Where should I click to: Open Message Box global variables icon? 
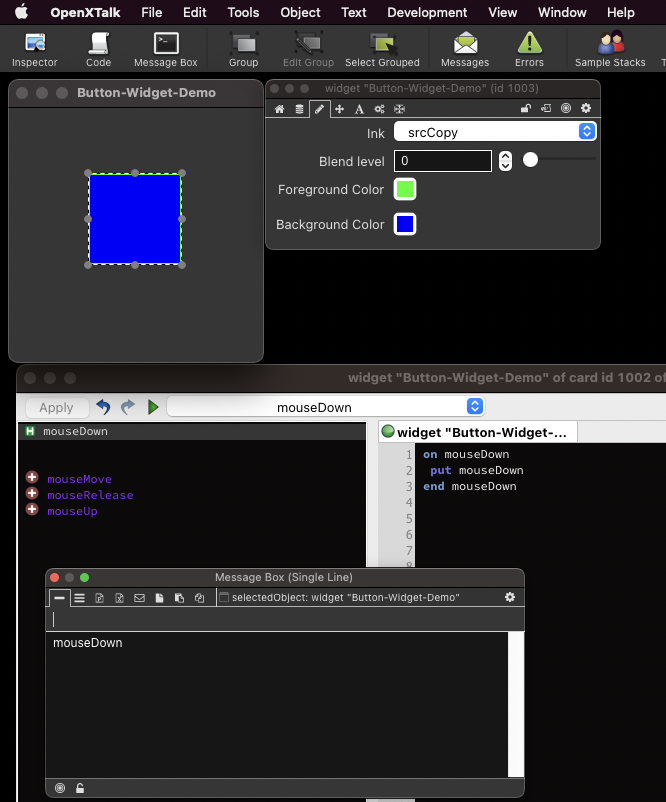pyautogui.click(x=119, y=598)
